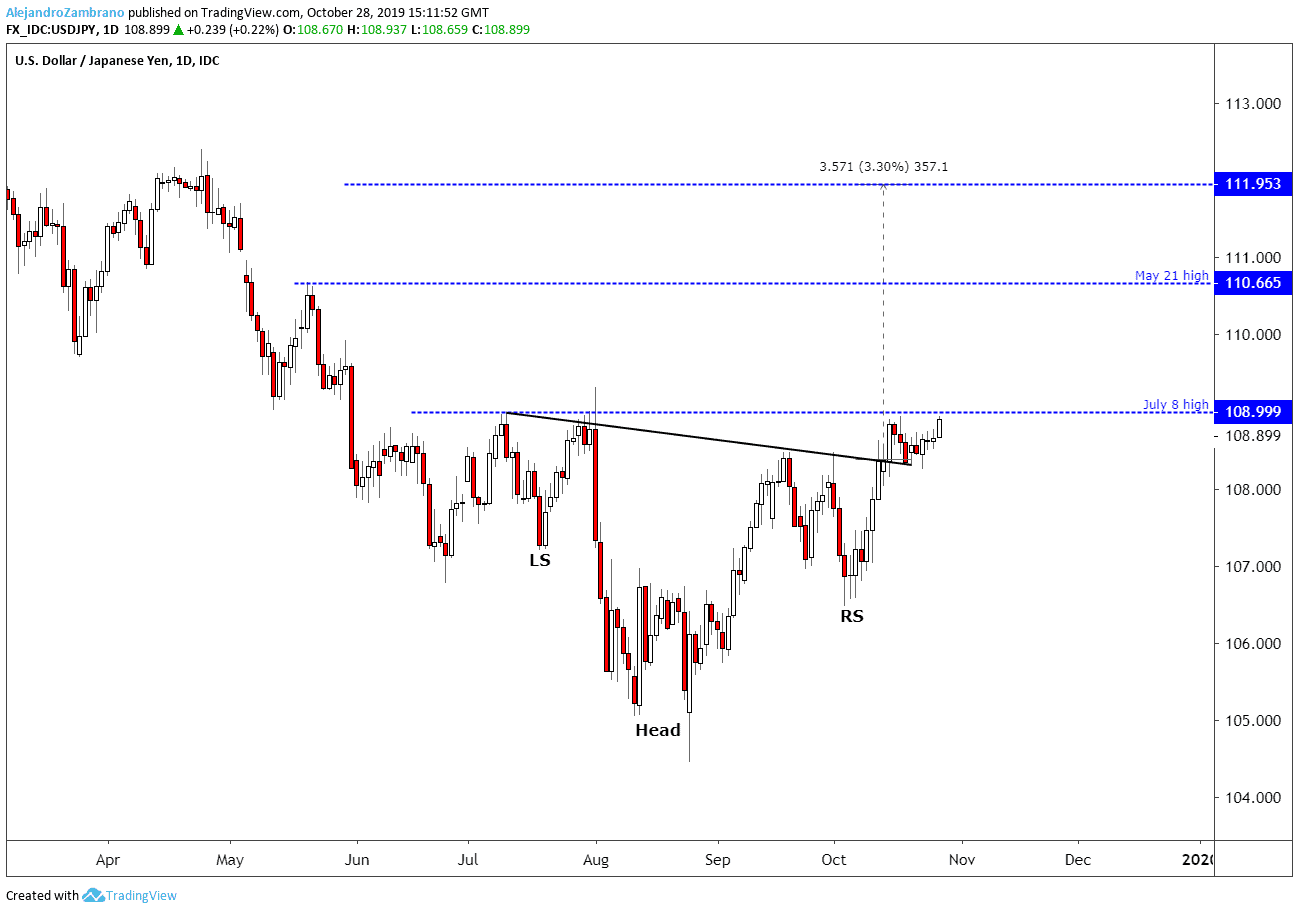Click the 3.571 (3.30%) 357.1 measurement label
This screenshot has width=1299, height=913.
(x=882, y=167)
